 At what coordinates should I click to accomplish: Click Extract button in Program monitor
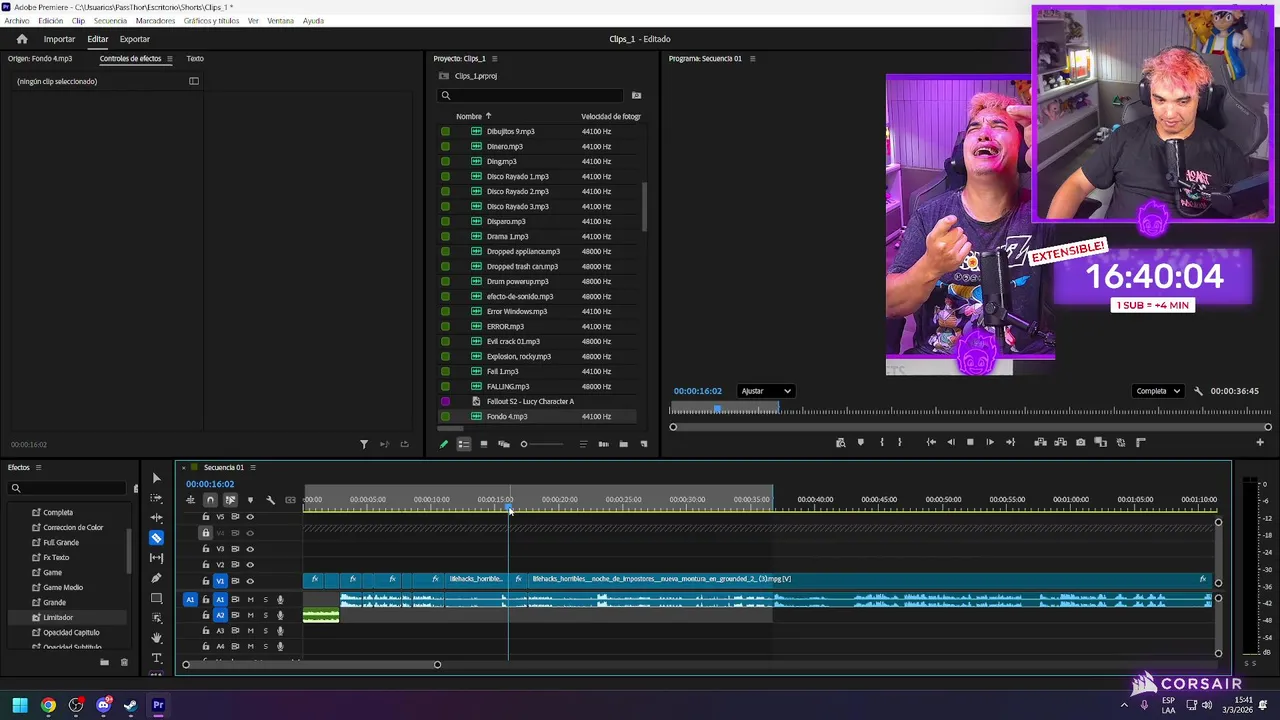(1060, 442)
